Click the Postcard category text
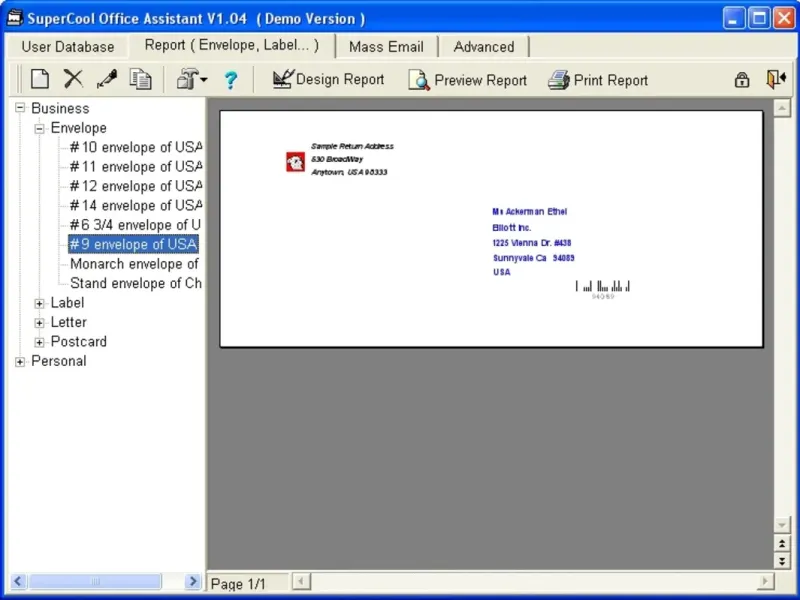 pyautogui.click(x=79, y=342)
